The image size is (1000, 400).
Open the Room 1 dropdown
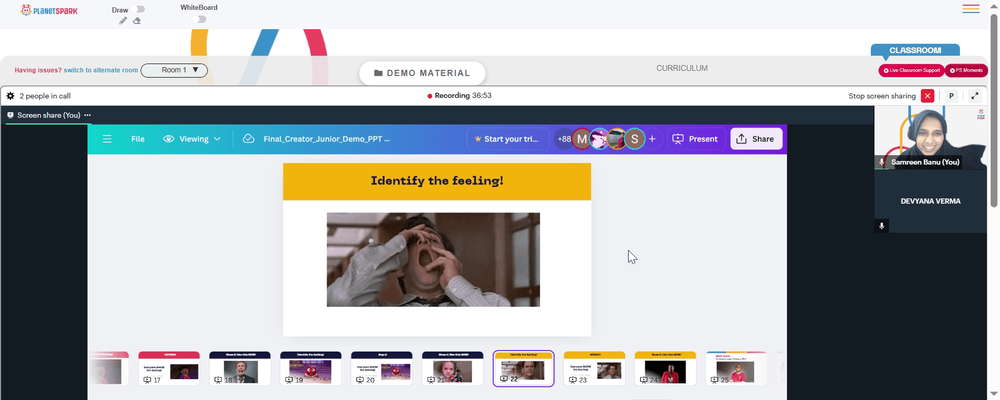174,70
